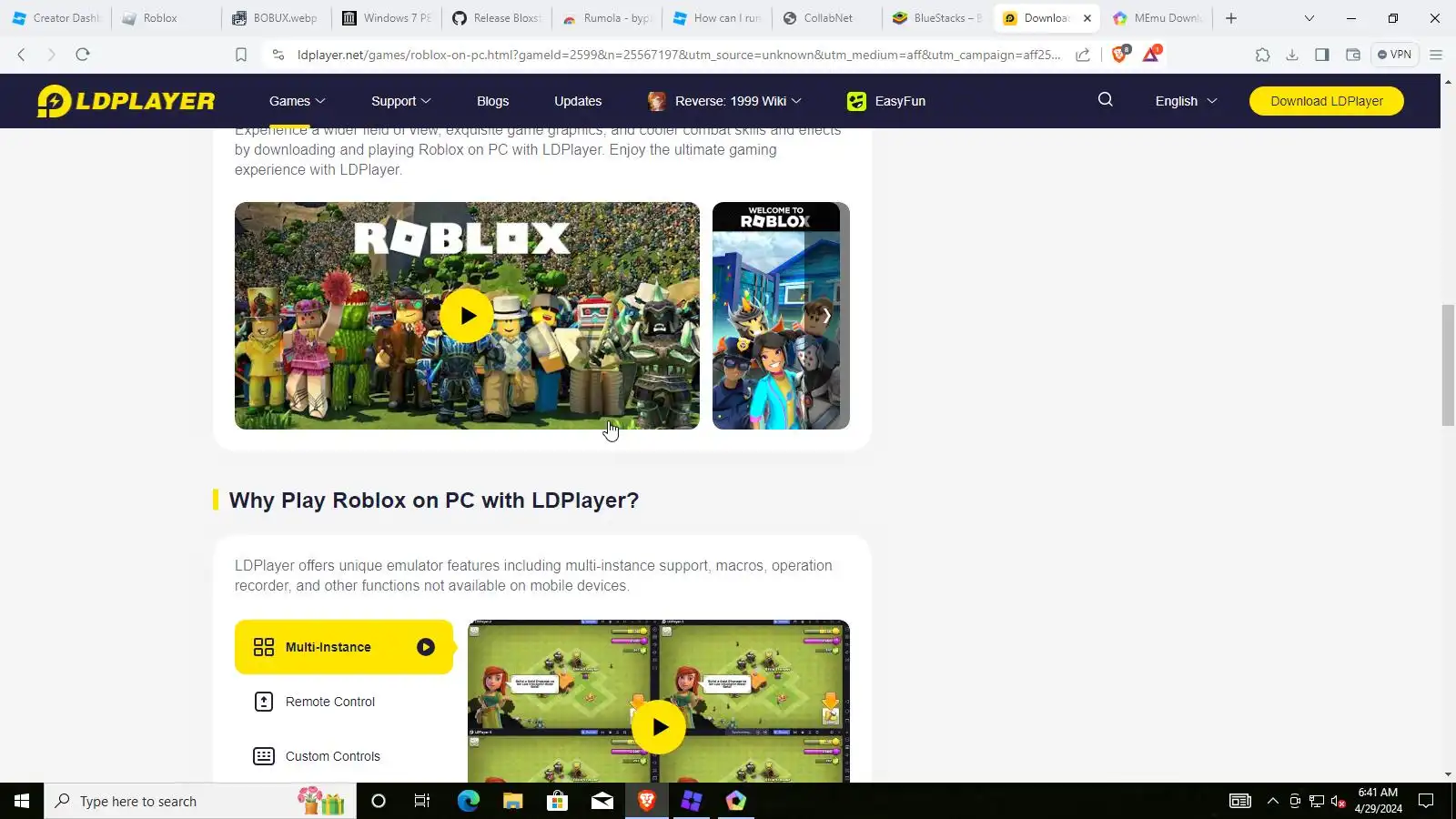1456x819 pixels.
Task: Show next screenshot with carousel arrow
Action: (x=826, y=316)
